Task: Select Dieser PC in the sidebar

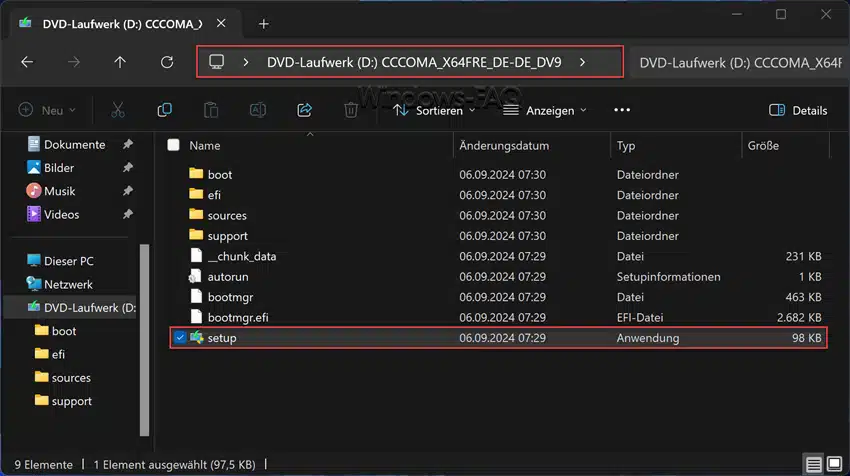Action: point(68,261)
